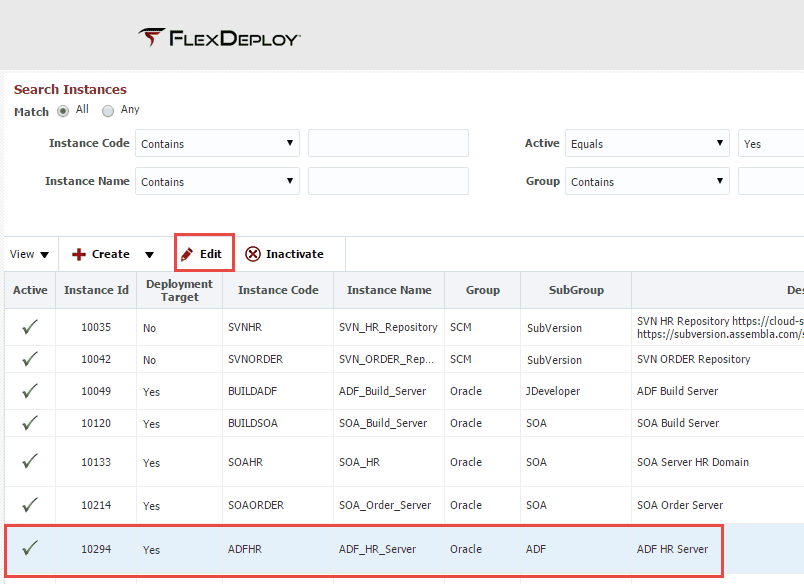Click the Instance Code search text field
Screen dimensions: 804x584
388,143
